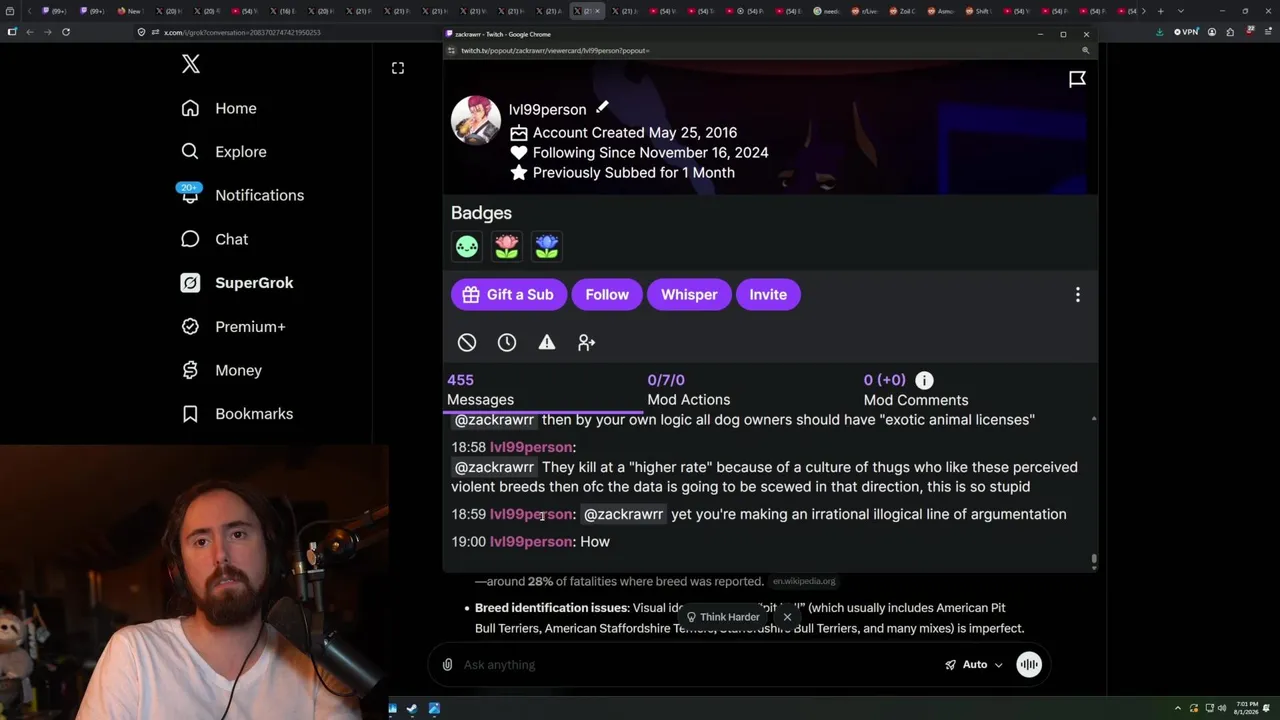
Task: Click the add-moderator person icon
Action: click(x=587, y=343)
